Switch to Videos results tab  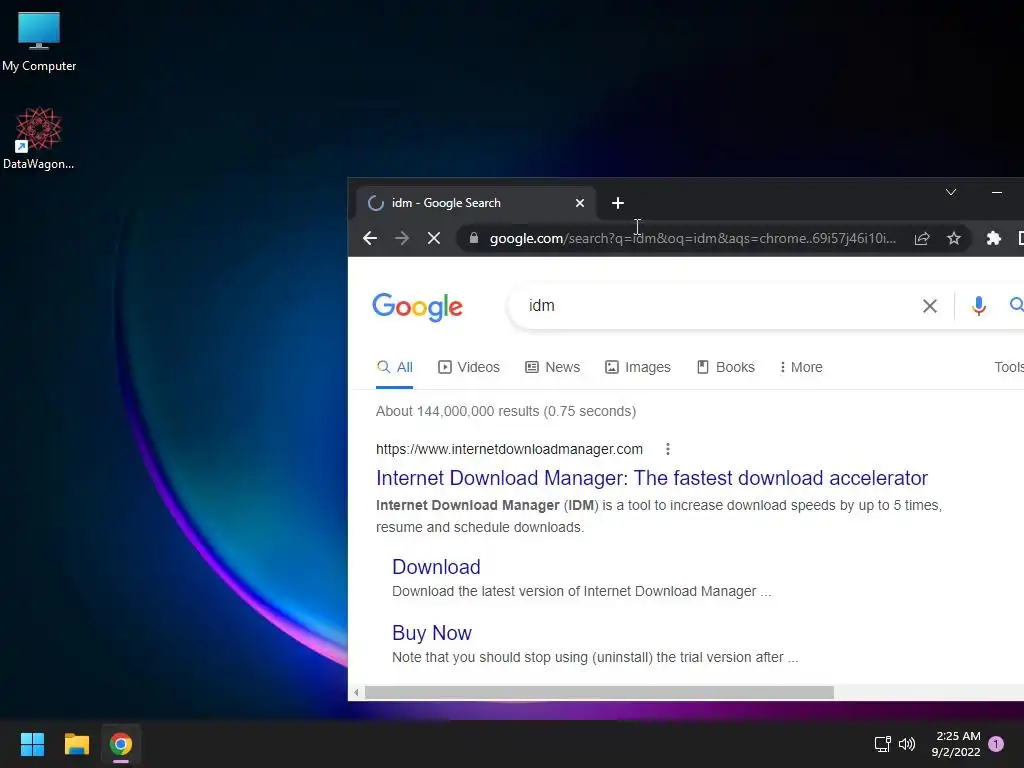[469, 367]
